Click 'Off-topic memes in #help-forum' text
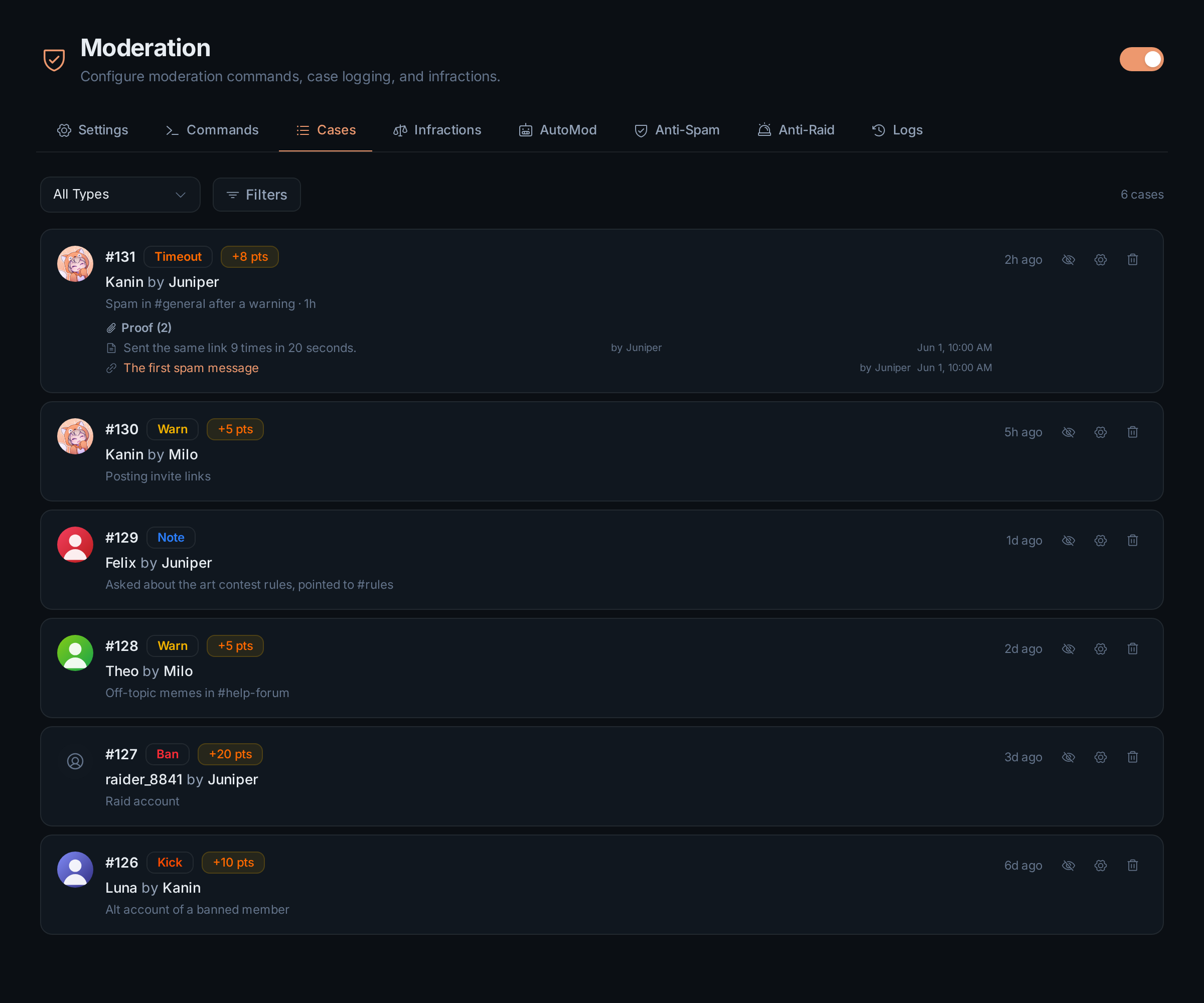Screen dimensions: 1204x1003 pos(197,693)
